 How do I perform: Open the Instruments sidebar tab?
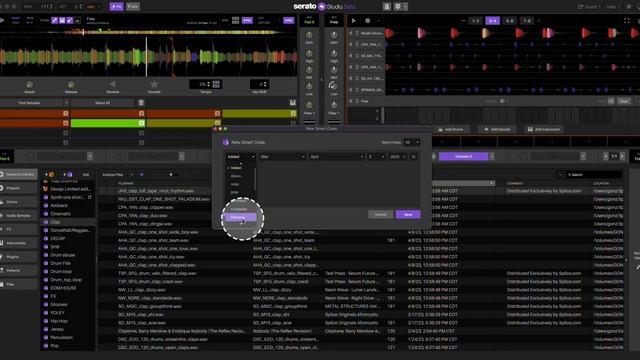tap(18, 243)
